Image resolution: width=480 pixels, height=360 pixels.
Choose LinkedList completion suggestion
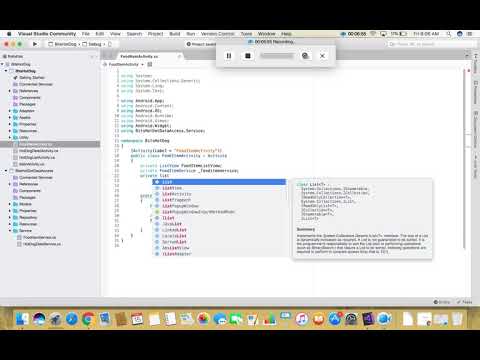(219, 230)
